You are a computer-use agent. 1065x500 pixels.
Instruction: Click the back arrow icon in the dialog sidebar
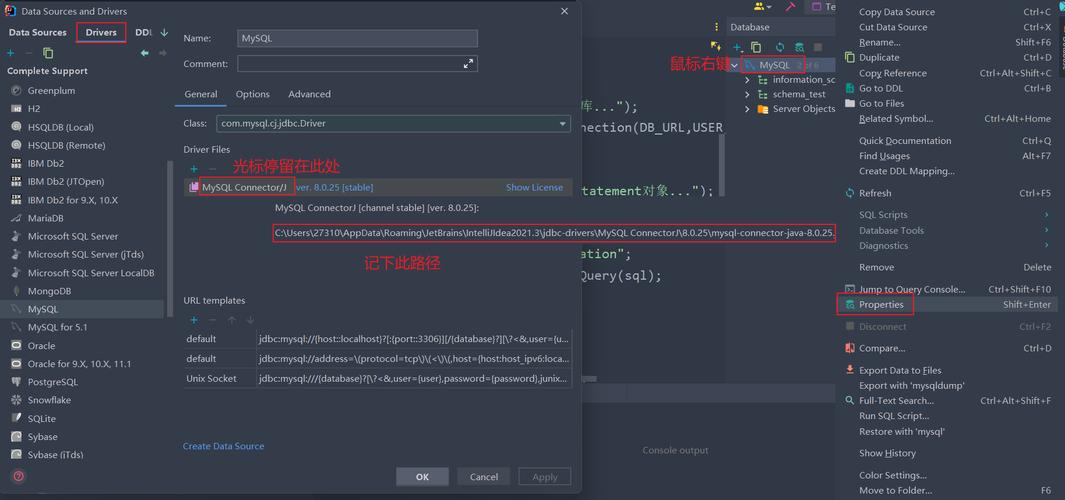[145, 53]
